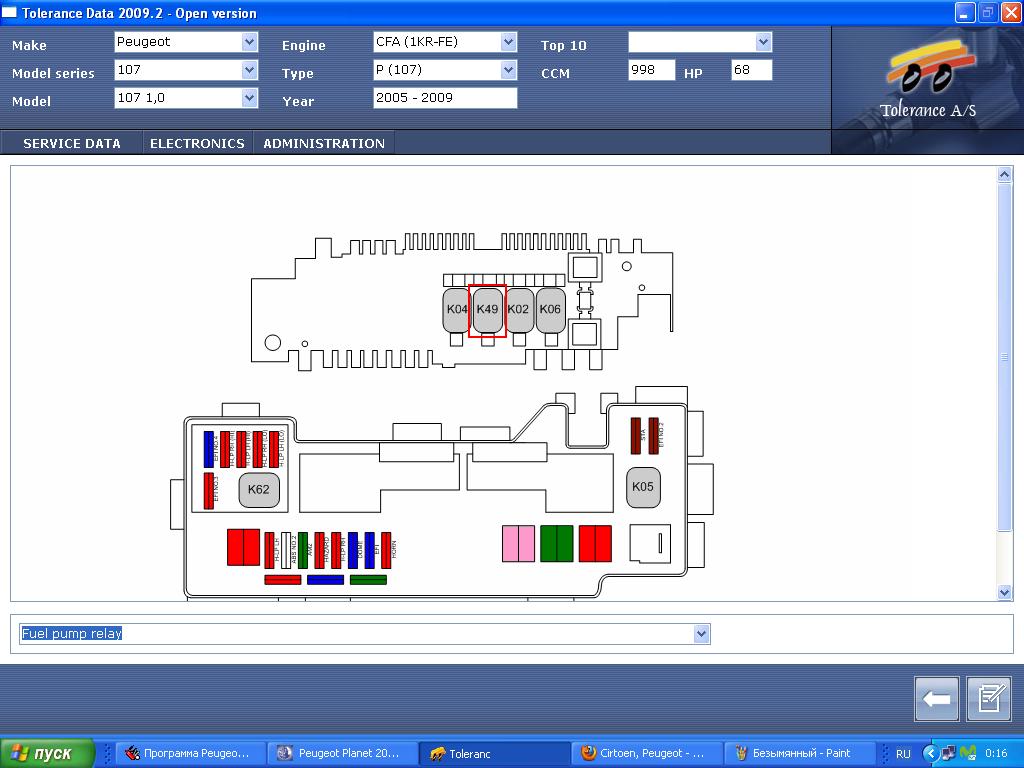Viewport: 1024px width, 768px height.
Task: Click the blue EFI NO.4 fuse
Action: point(209,449)
